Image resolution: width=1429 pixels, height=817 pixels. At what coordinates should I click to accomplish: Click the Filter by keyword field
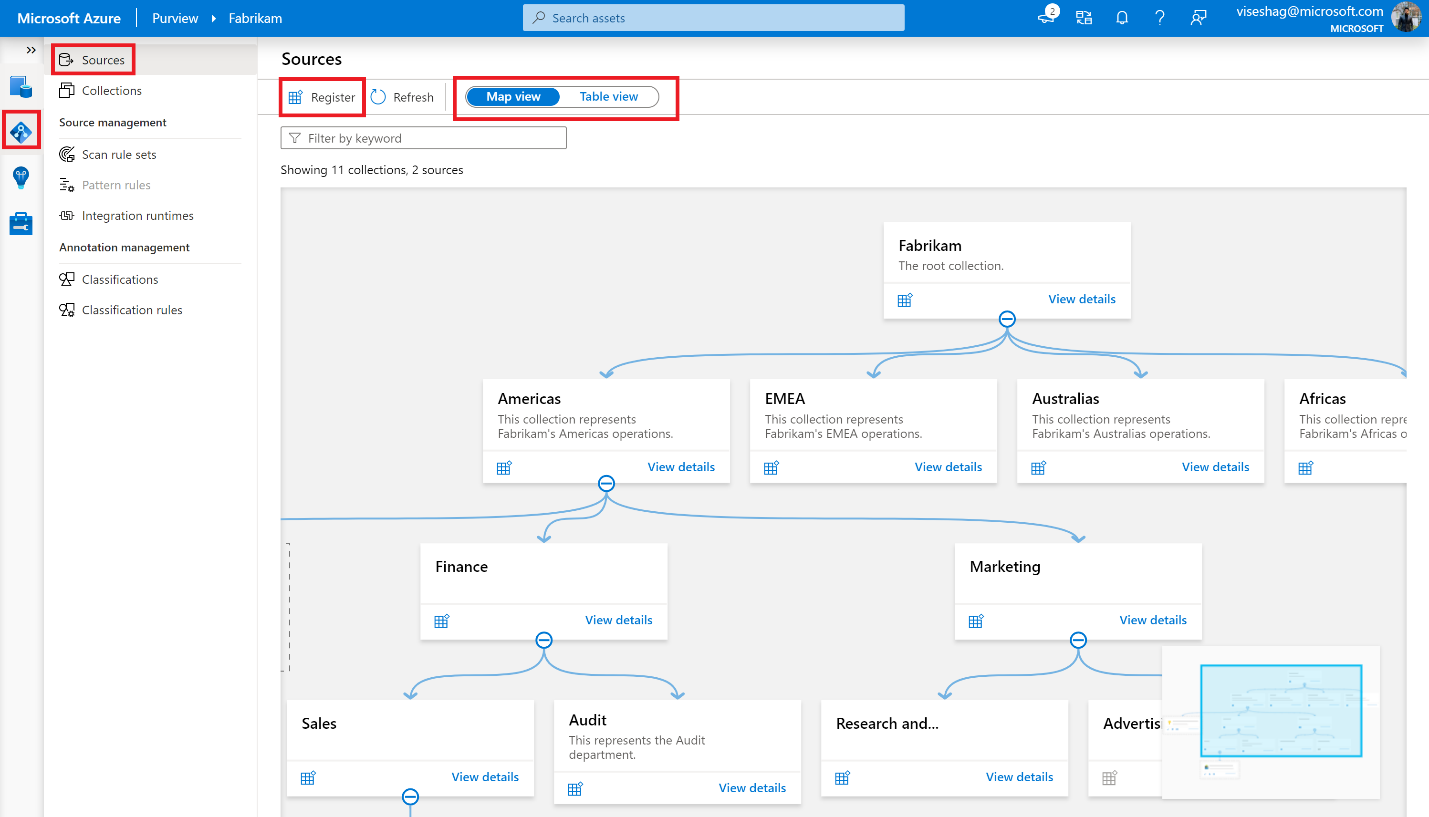423,137
